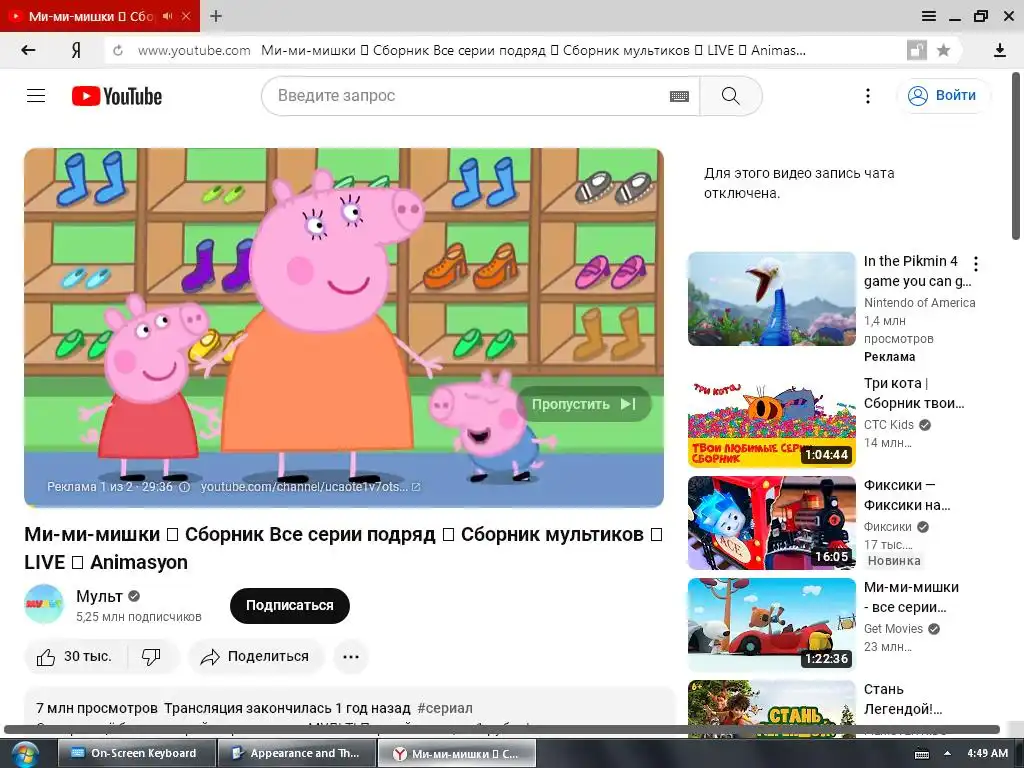The height and width of the screenshot is (768, 1024).
Task: Click Nintendo of America channel name
Action: [920, 302]
